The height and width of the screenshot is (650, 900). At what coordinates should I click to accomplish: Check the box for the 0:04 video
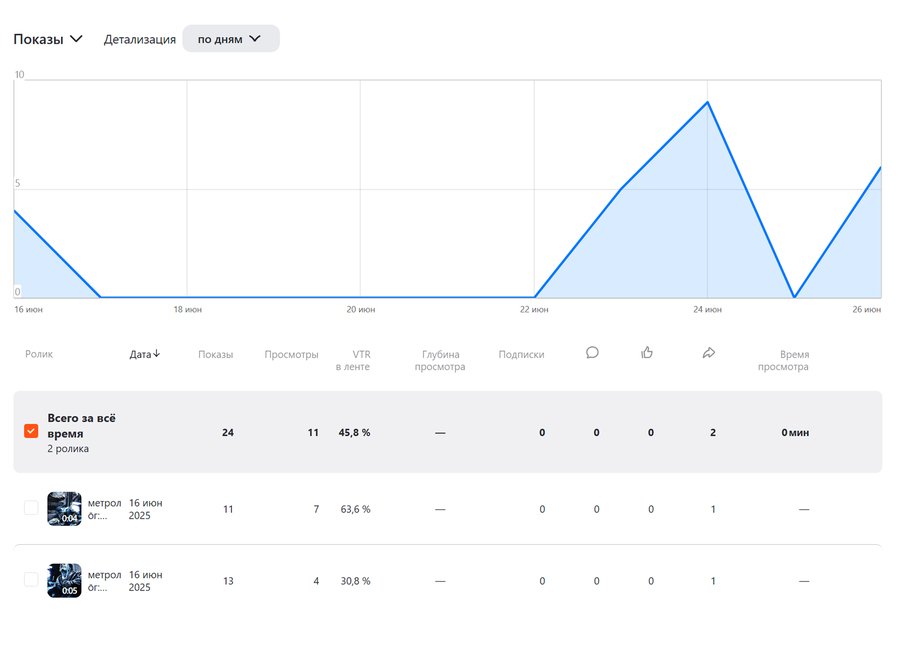(x=31, y=508)
